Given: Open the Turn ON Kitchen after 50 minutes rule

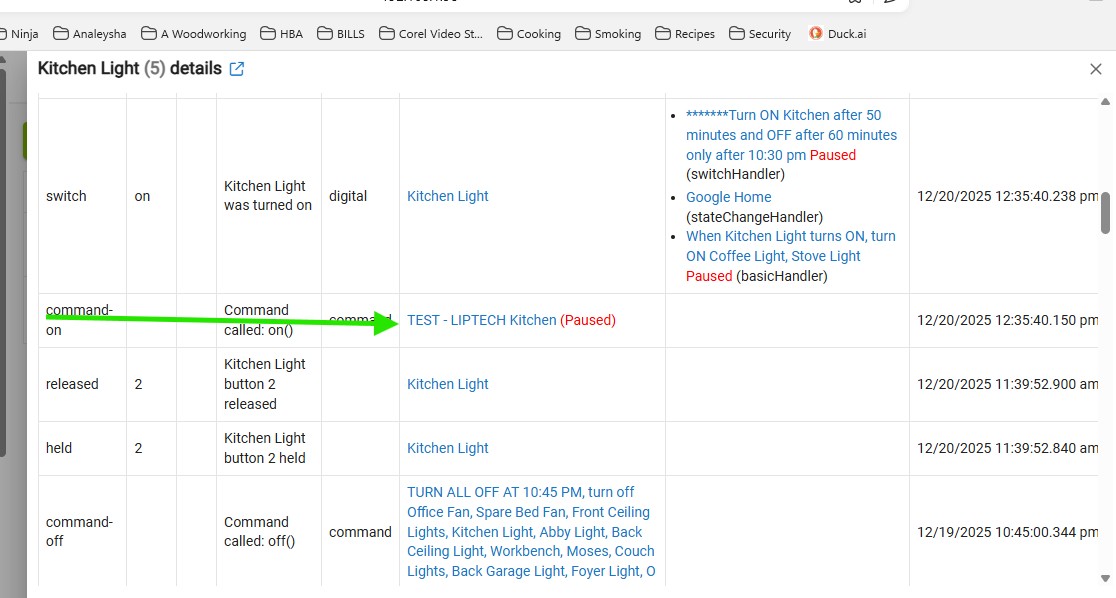Looking at the screenshot, I should [x=790, y=135].
